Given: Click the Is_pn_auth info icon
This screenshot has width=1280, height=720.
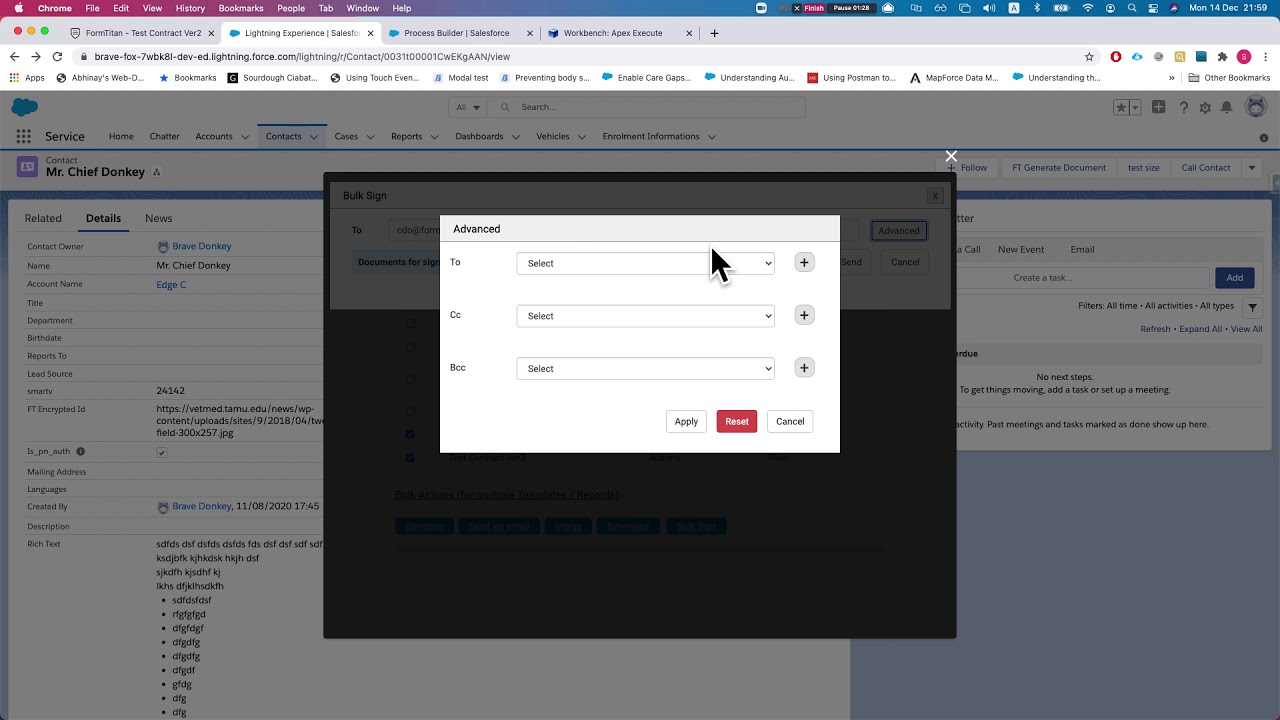Looking at the screenshot, I should [81, 452].
